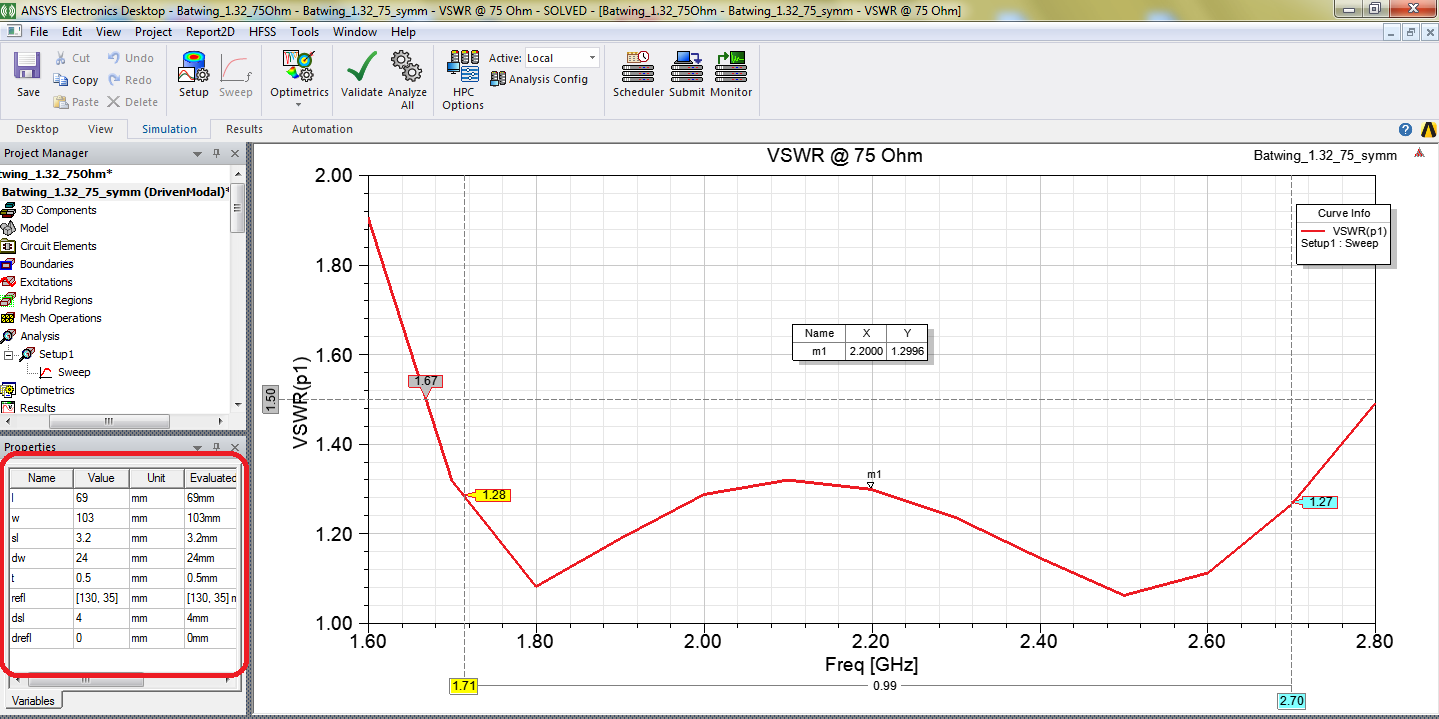Screen dimensions: 1439x719
Task: Click the yellow 1.71 X marker
Action: point(464,686)
